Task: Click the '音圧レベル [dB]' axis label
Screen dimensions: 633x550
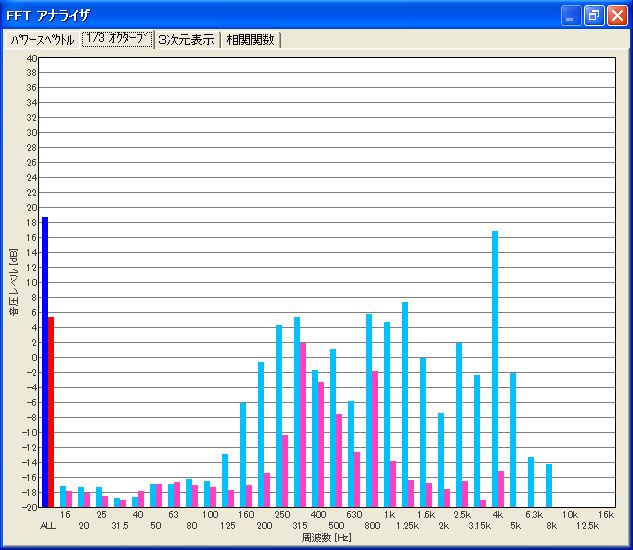Action: coord(13,282)
